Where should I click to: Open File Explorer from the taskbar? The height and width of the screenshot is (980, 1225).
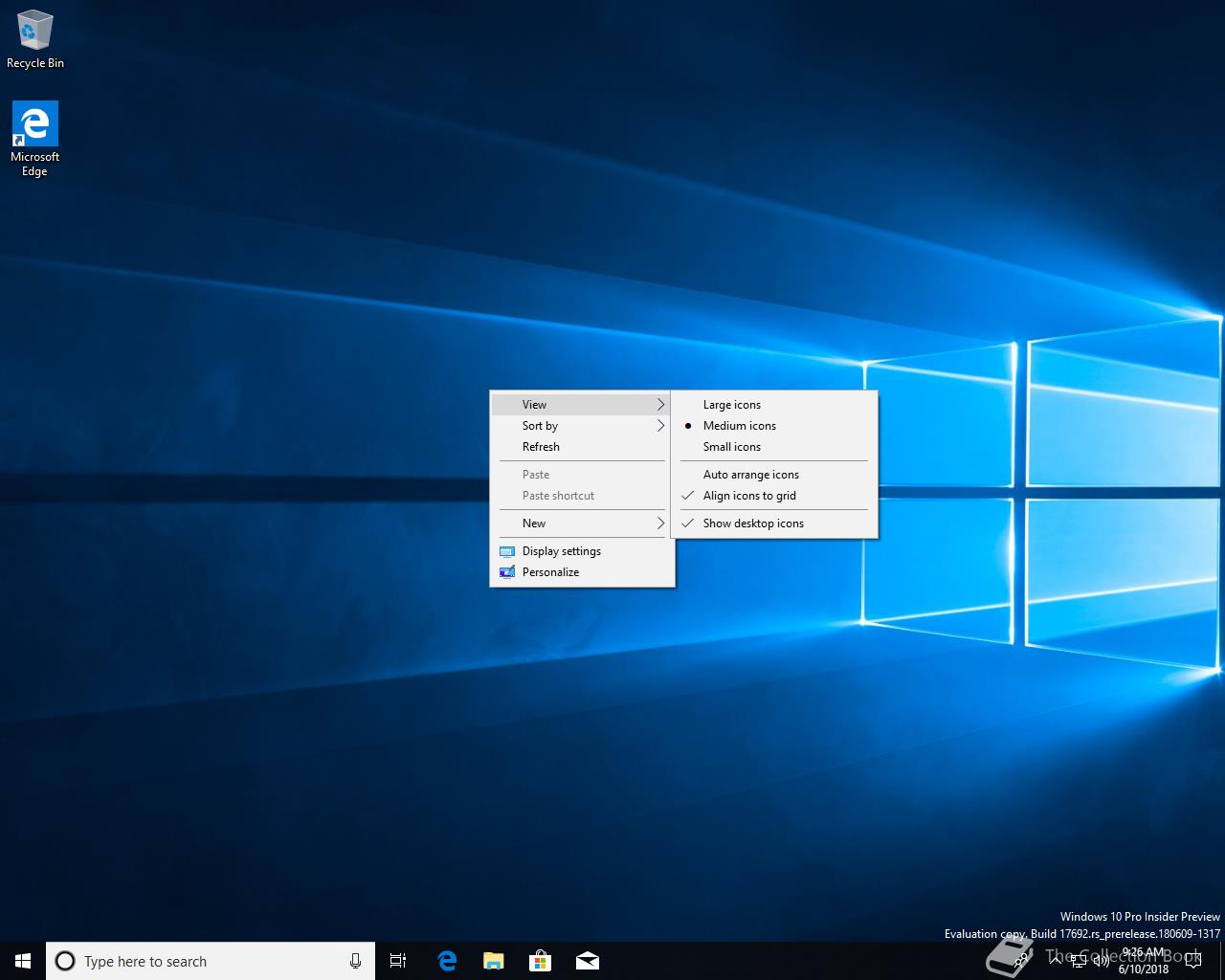point(493,961)
